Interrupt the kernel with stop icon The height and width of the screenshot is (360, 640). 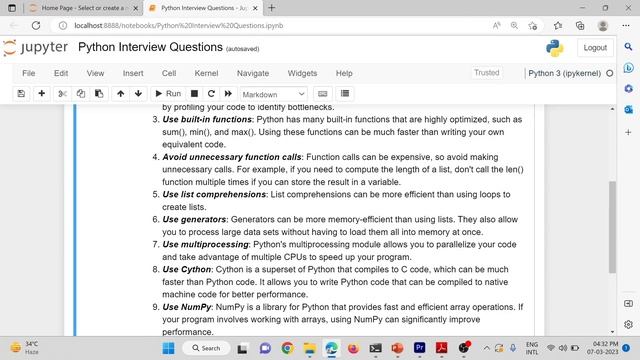pyautogui.click(x=194, y=94)
